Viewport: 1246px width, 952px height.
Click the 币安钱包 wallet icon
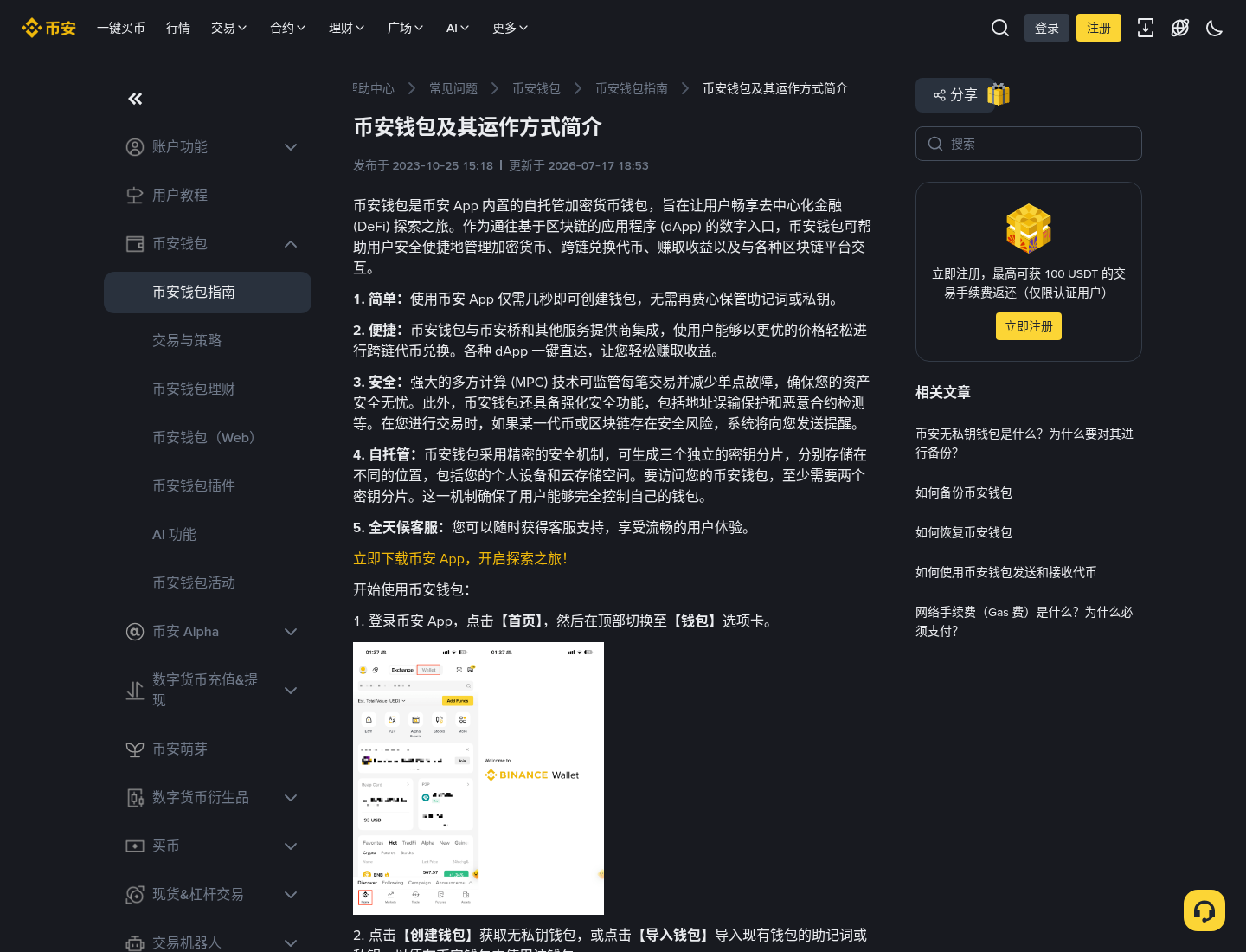(x=135, y=244)
